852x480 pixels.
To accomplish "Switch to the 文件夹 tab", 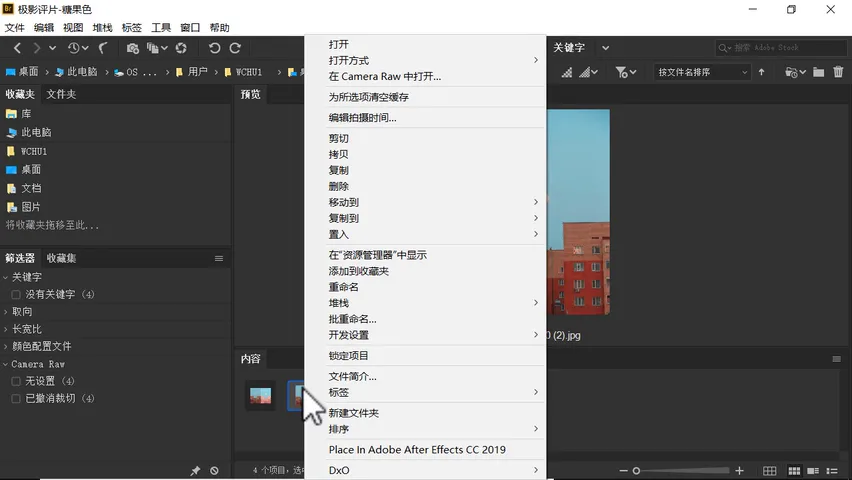I will click(61, 94).
